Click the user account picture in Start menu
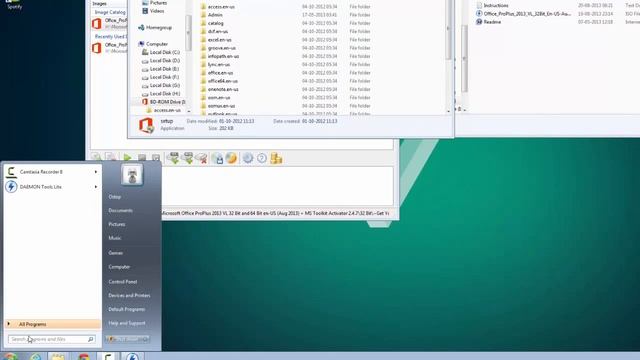This screenshot has width=640, height=360. point(132,175)
